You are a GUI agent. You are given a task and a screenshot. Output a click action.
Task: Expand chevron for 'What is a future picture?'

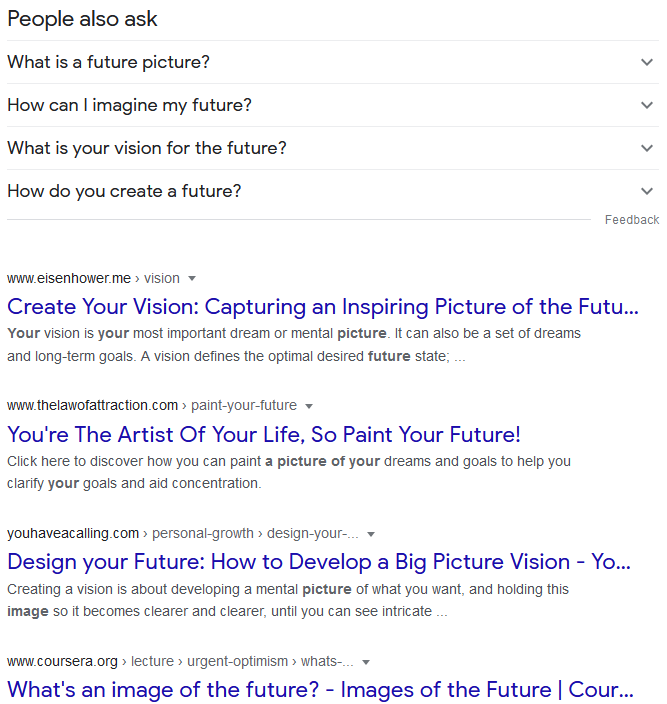click(x=647, y=62)
